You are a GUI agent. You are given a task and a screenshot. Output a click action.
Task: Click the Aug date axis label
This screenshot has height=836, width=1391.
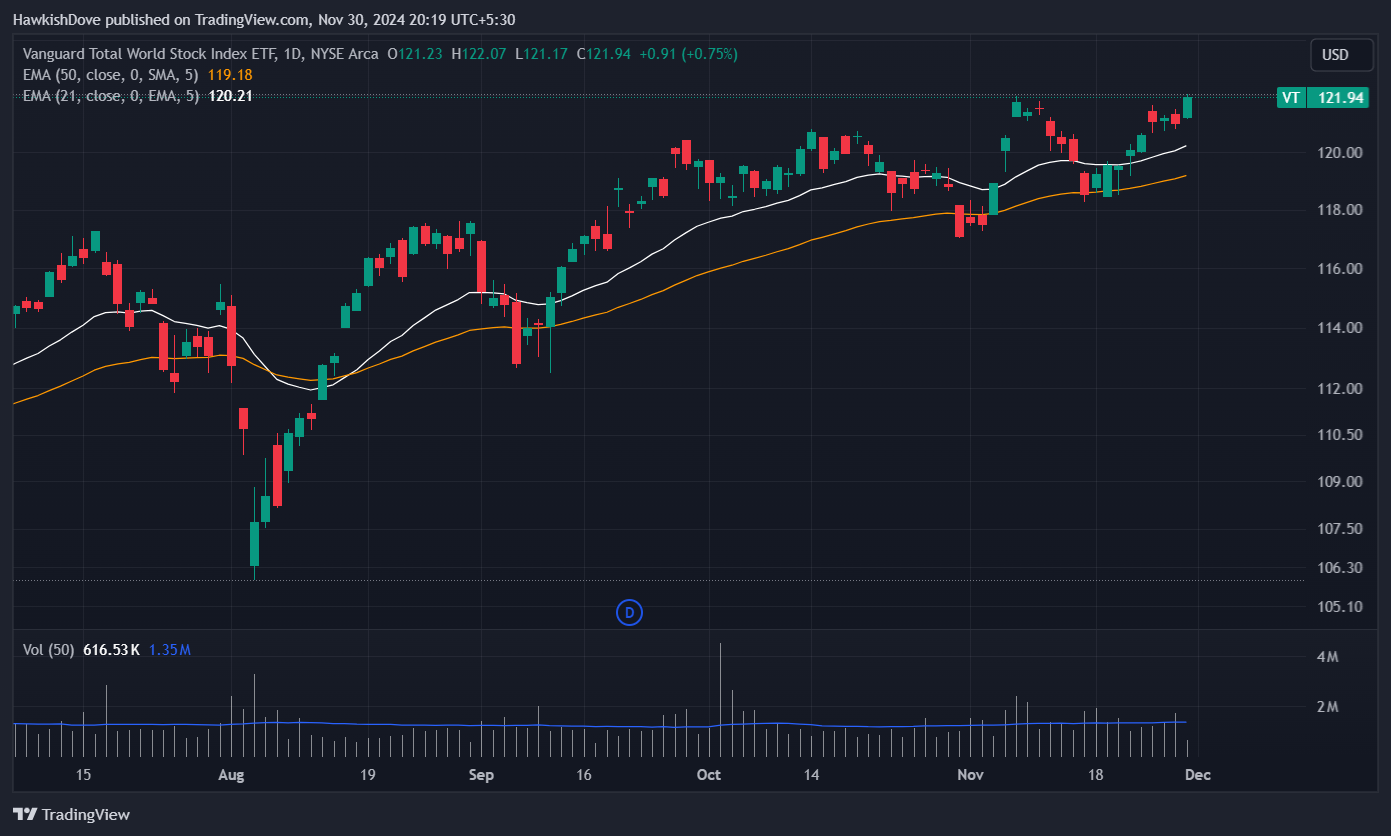click(231, 775)
